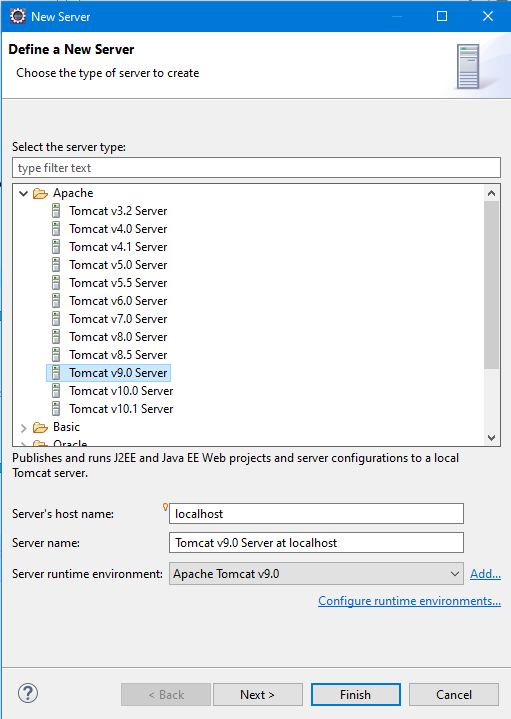511x719 pixels.
Task: Click the Add... link
Action: (x=485, y=574)
